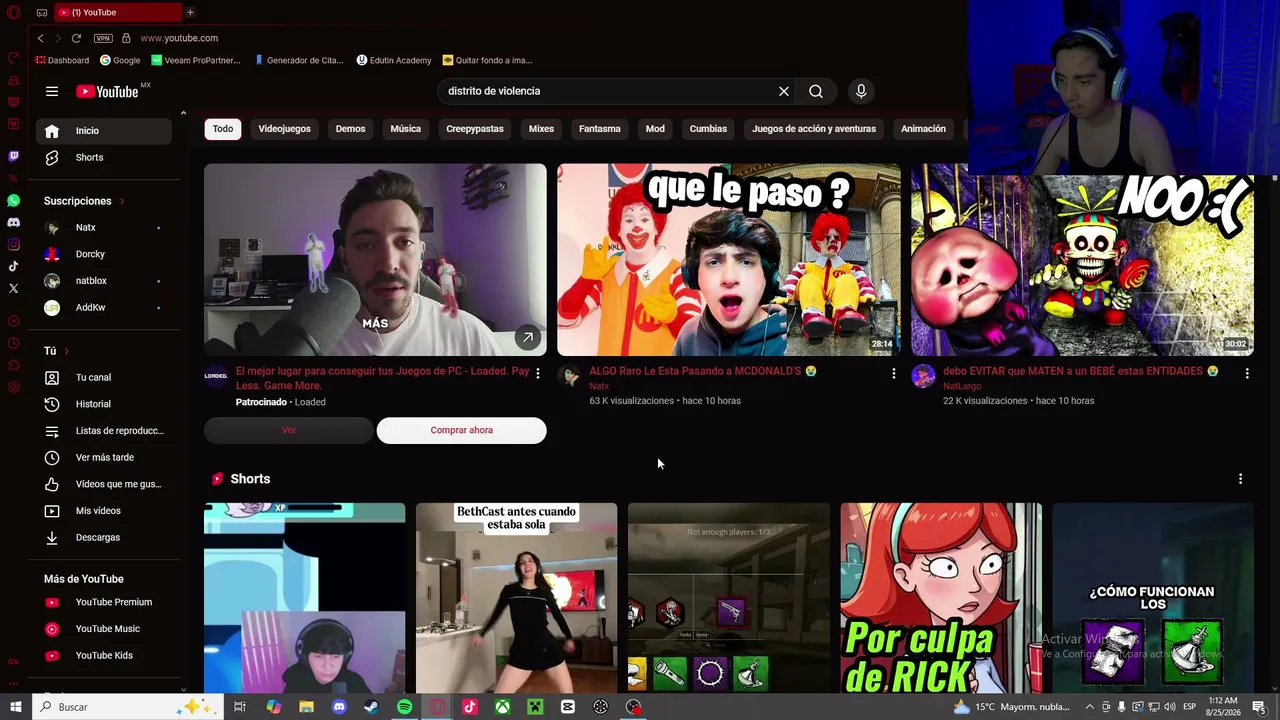The height and width of the screenshot is (720, 1280).
Task: Open Listas de reproducción in the sidebar
Action: (x=104, y=431)
